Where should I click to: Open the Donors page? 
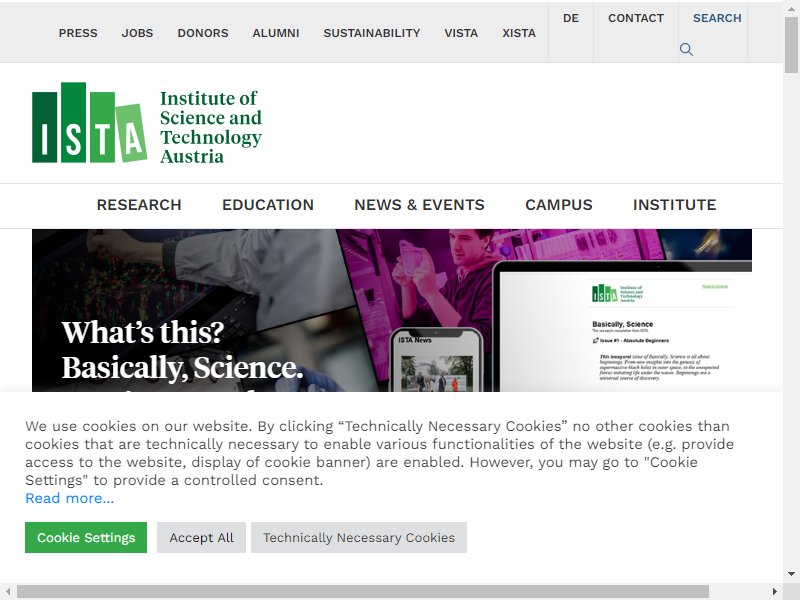pyautogui.click(x=203, y=33)
